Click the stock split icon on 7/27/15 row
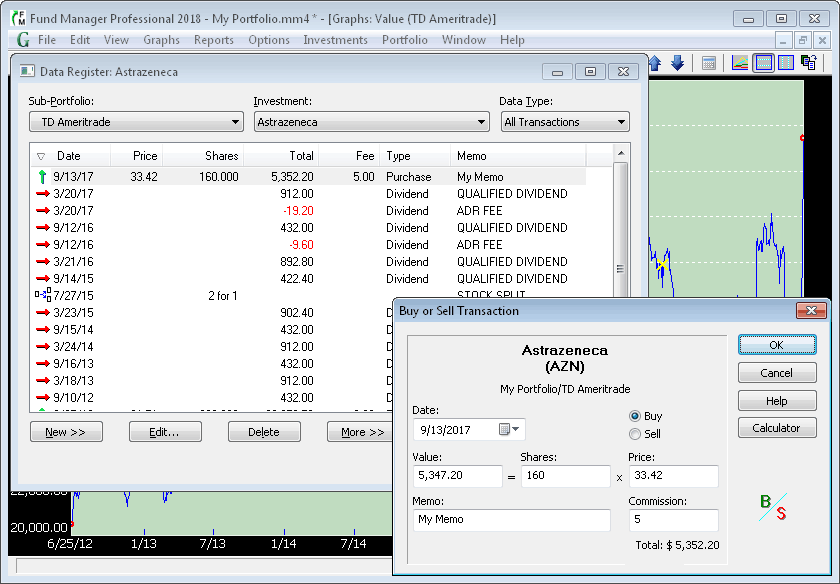The width and height of the screenshot is (840, 584). click(43, 295)
